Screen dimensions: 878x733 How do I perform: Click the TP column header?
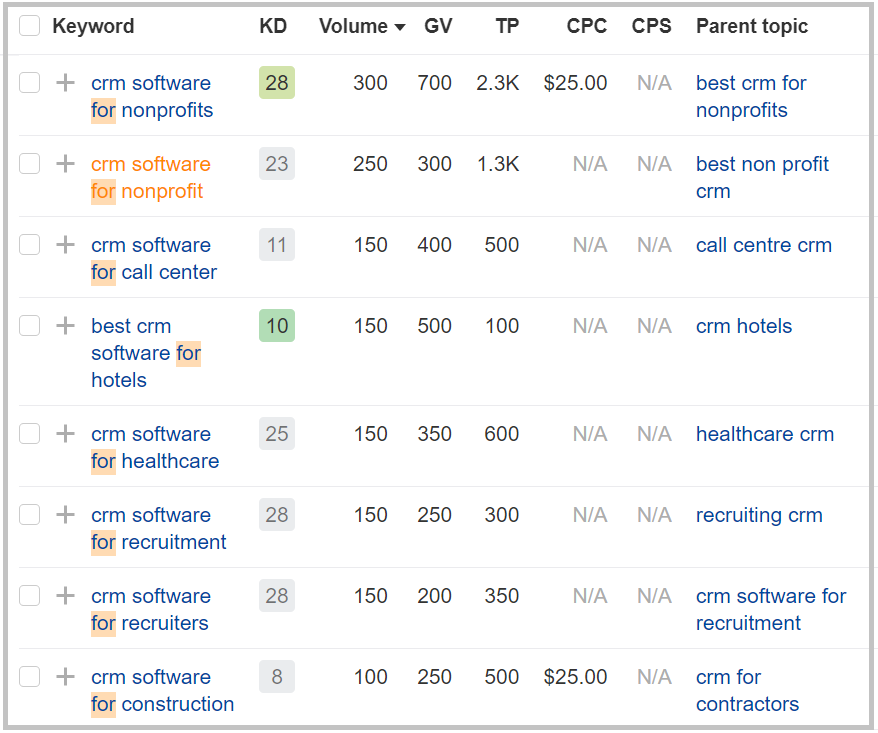coord(507,26)
